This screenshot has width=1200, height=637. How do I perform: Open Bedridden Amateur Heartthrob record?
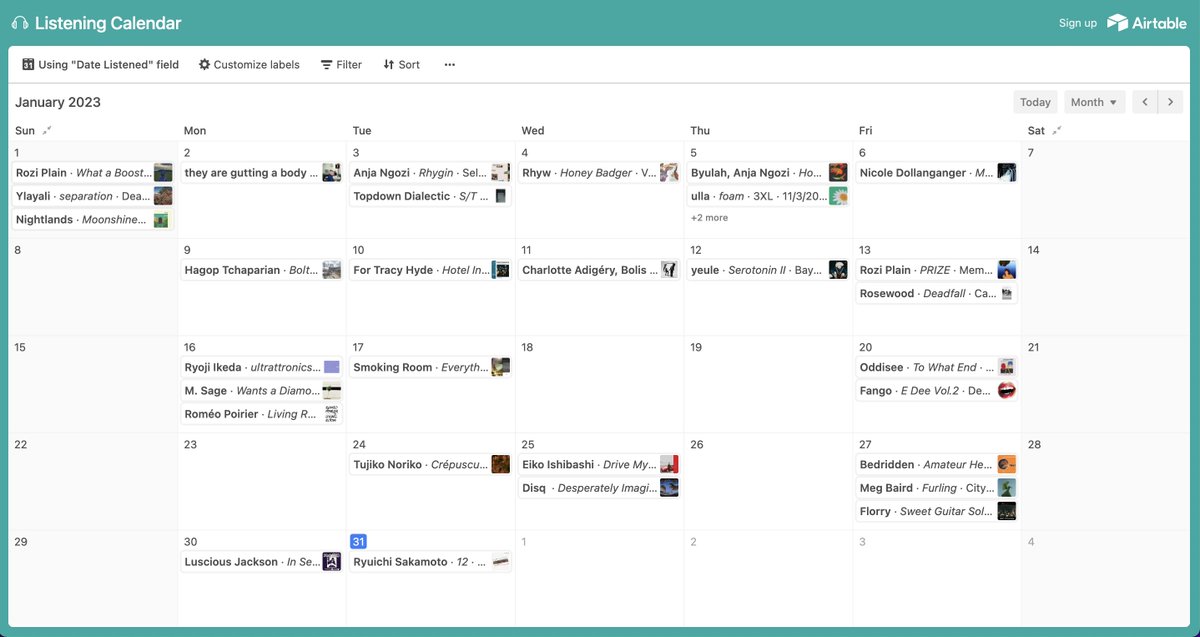coord(938,465)
